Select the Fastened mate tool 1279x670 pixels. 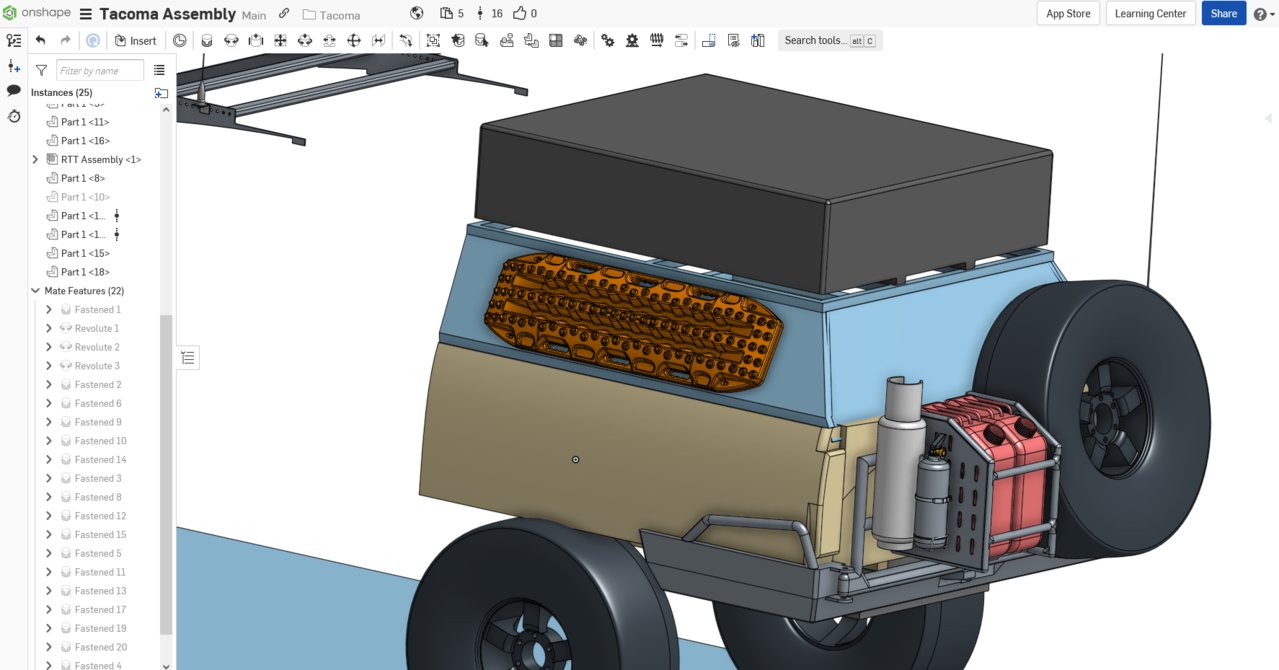(x=207, y=40)
